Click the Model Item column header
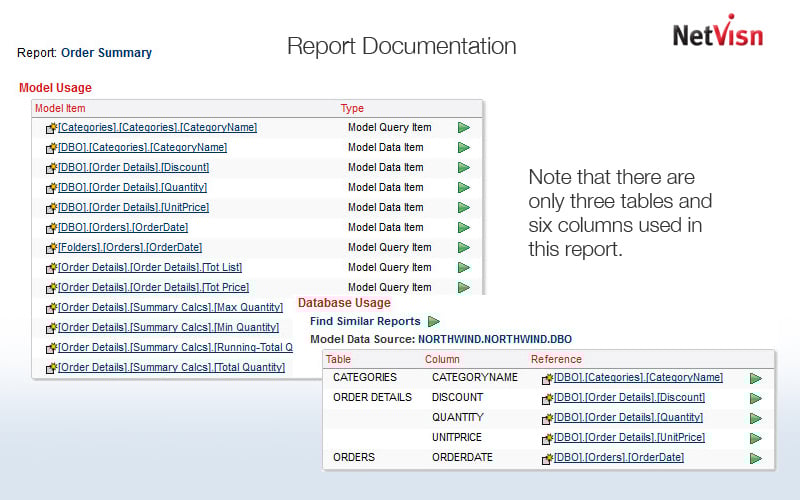The width and height of the screenshot is (800, 500). 60,108
